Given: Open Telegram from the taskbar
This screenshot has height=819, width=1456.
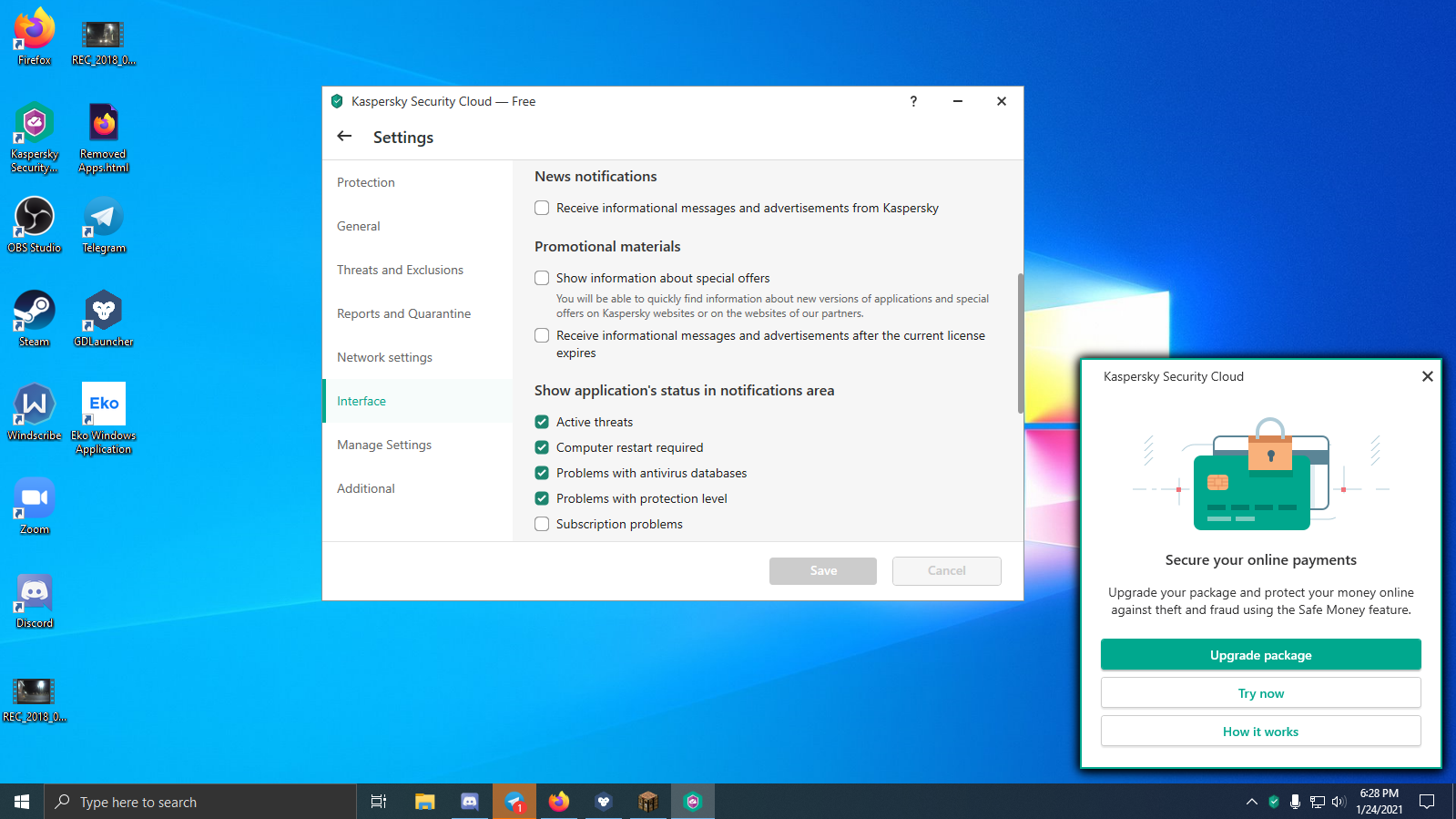Looking at the screenshot, I should pos(514,802).
